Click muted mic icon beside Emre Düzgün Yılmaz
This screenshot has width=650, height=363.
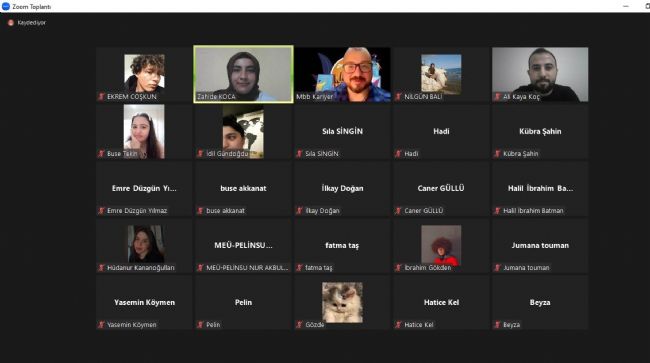[x=101, y=211]
